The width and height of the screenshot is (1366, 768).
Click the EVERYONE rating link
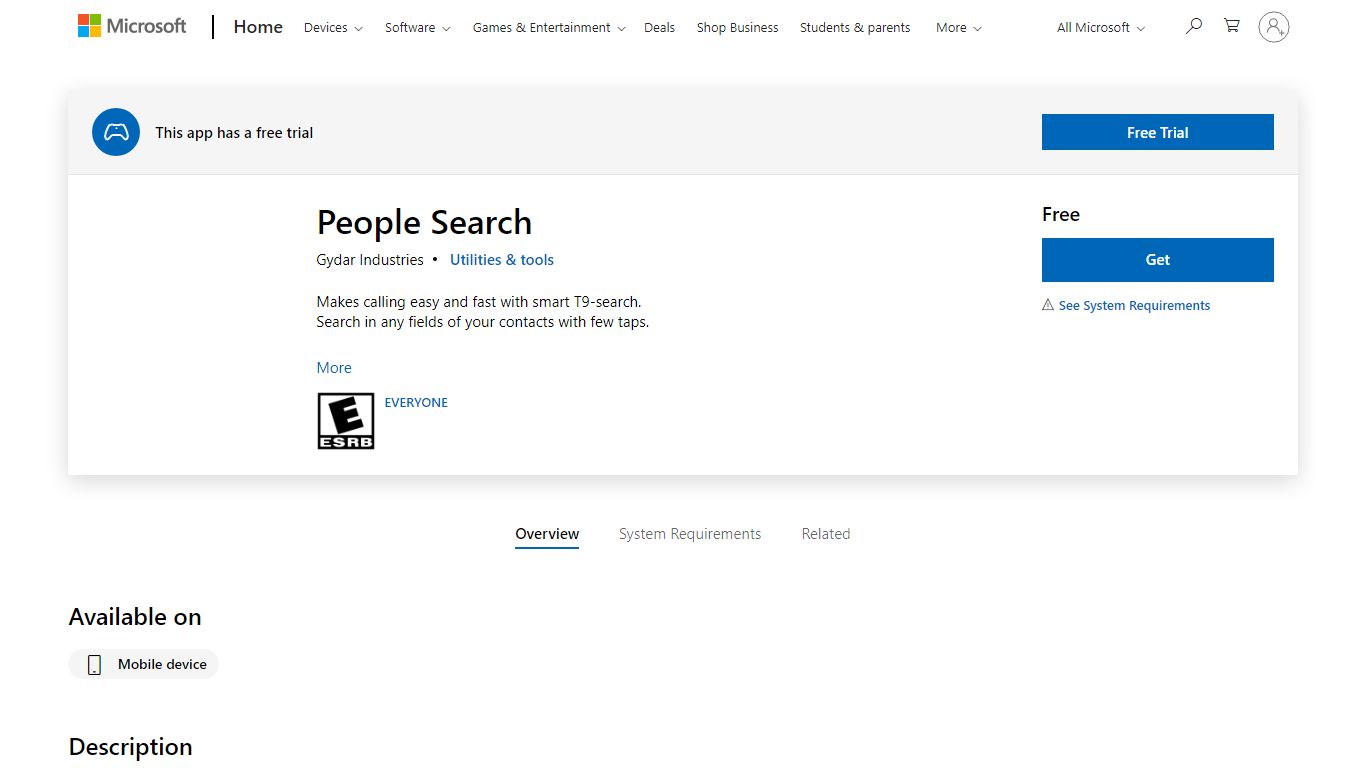[416, 403]
